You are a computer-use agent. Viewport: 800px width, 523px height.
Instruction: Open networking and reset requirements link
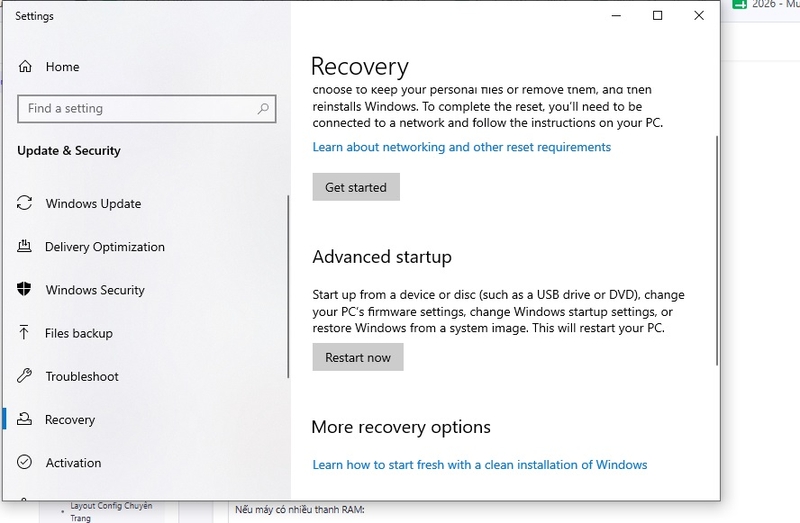click(x=462, y=147)
